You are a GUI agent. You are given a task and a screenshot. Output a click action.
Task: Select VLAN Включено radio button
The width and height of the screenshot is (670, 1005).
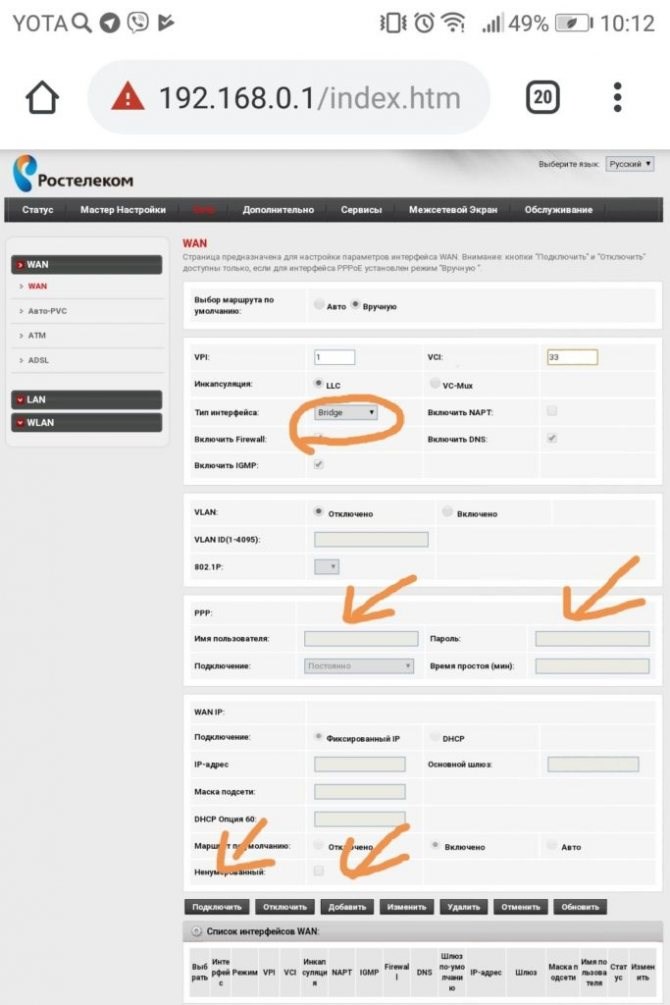tap(448, 511)
